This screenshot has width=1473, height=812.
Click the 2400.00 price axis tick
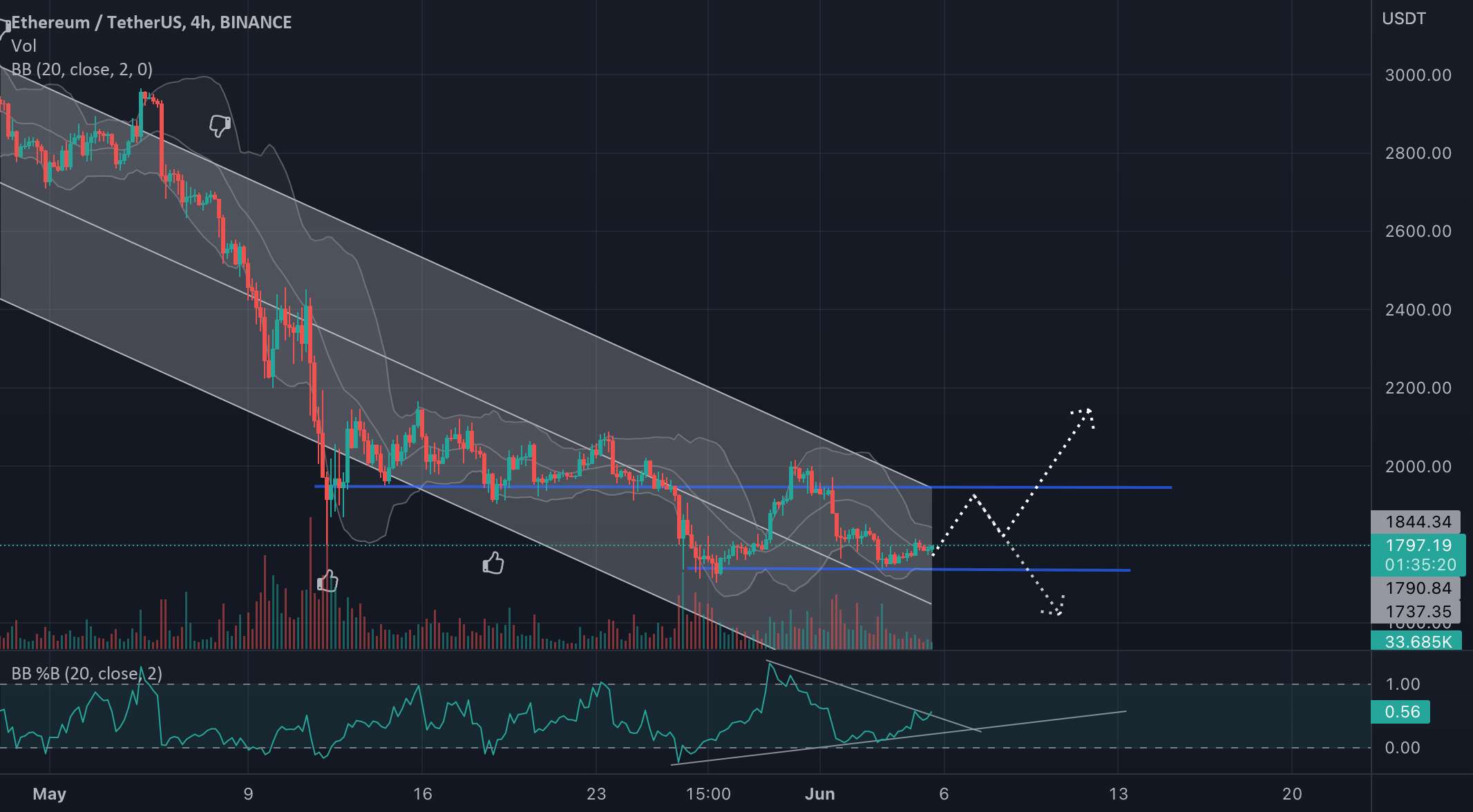pyautogui.click(x=1418, y=310)
